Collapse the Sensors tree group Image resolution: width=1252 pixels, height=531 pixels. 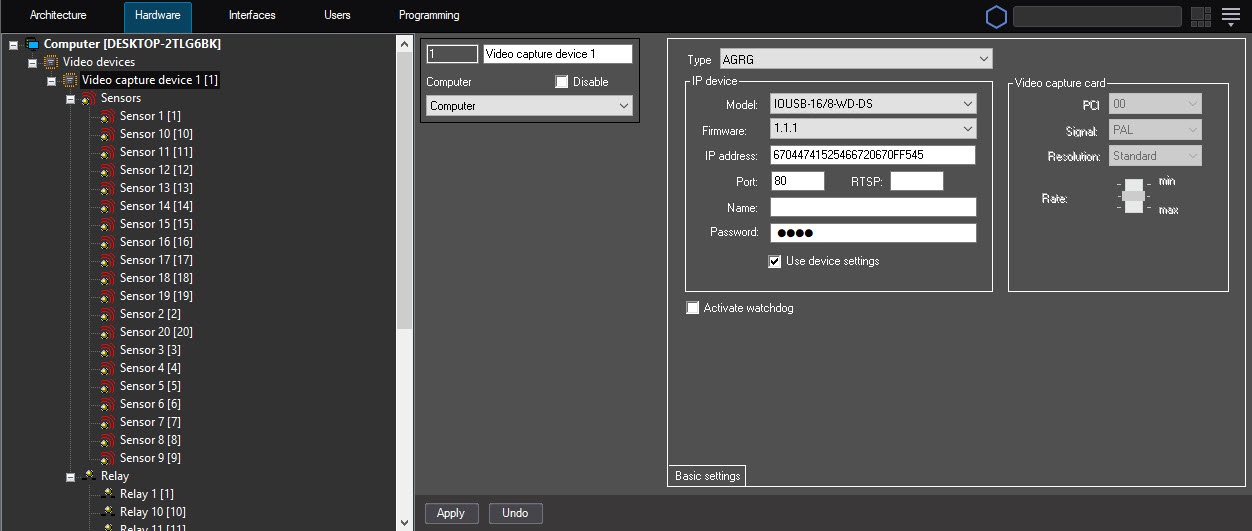point(70,99)
